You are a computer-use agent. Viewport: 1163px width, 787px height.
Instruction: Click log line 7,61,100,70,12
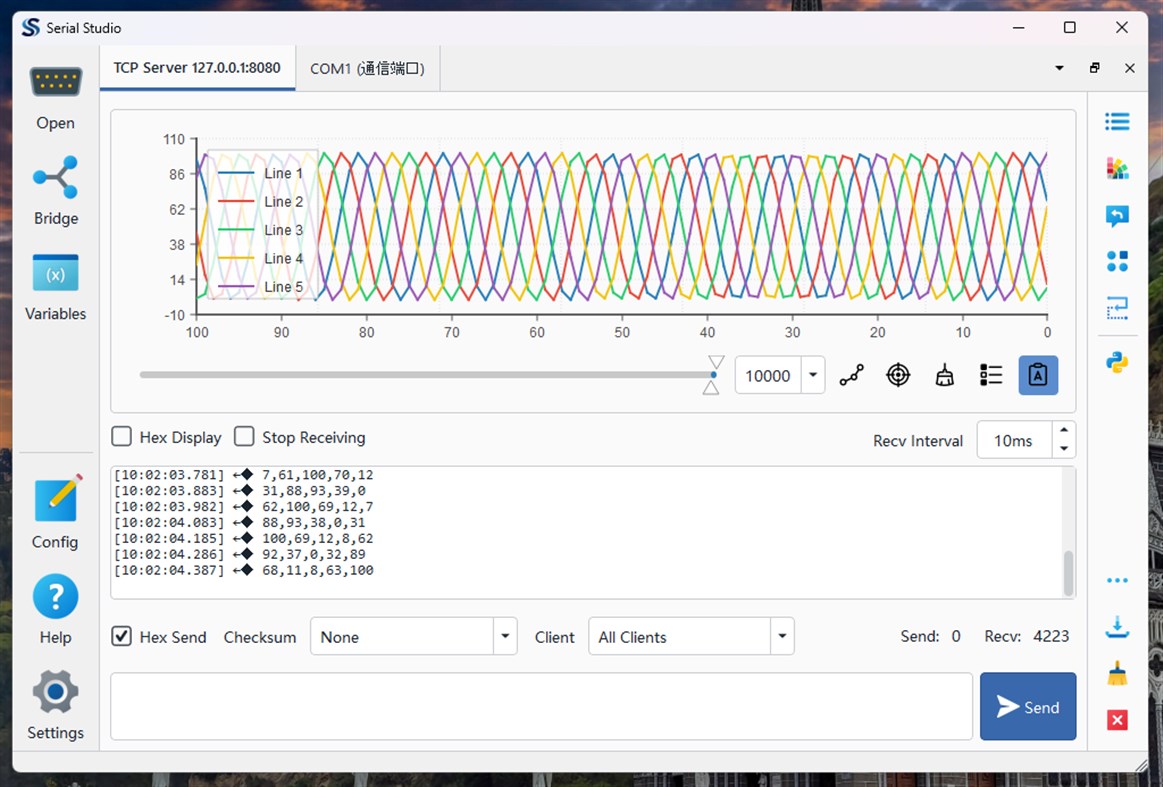coord(243,475)
